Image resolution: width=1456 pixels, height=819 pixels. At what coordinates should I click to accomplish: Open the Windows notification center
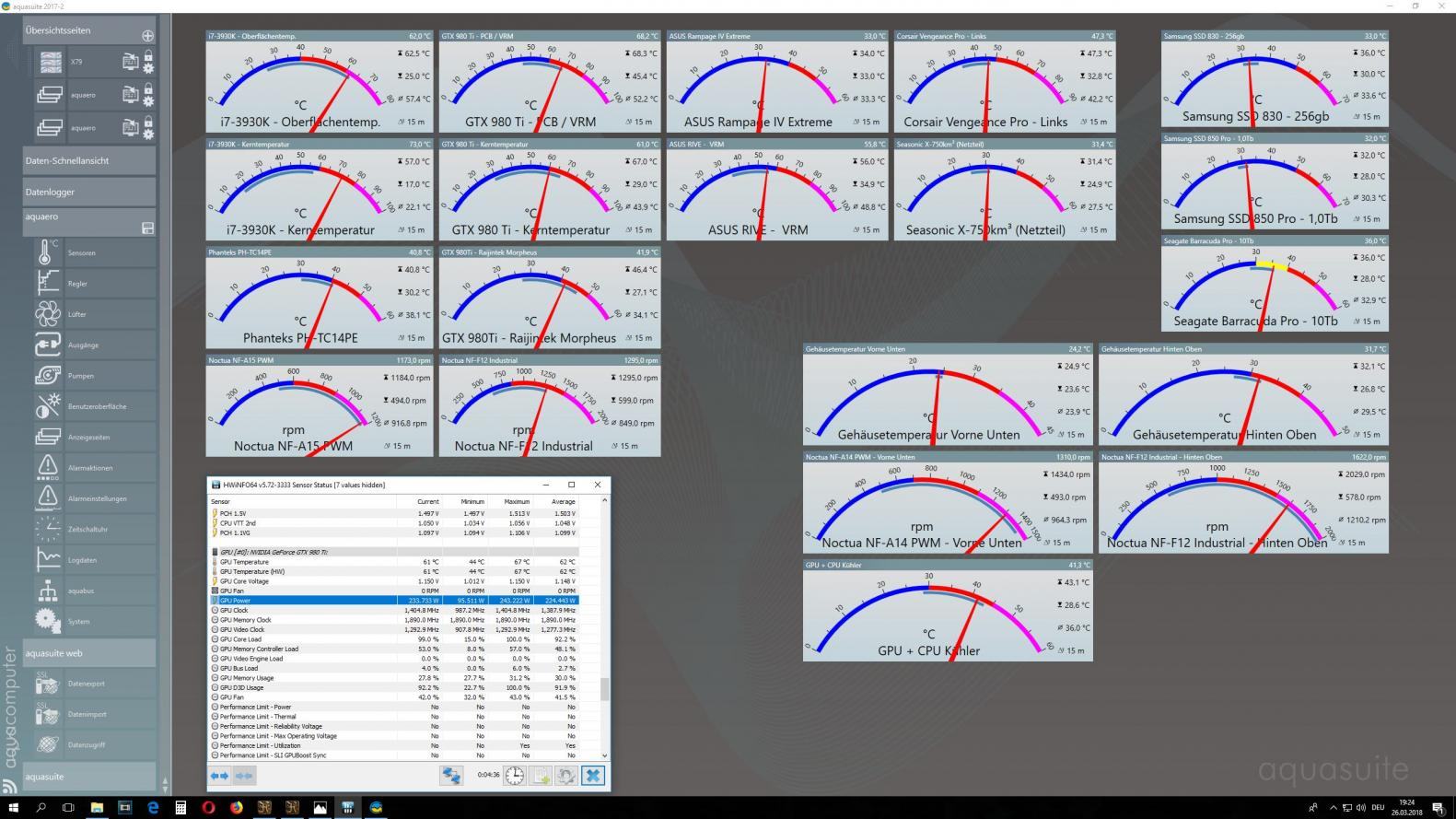(1438, 808)
